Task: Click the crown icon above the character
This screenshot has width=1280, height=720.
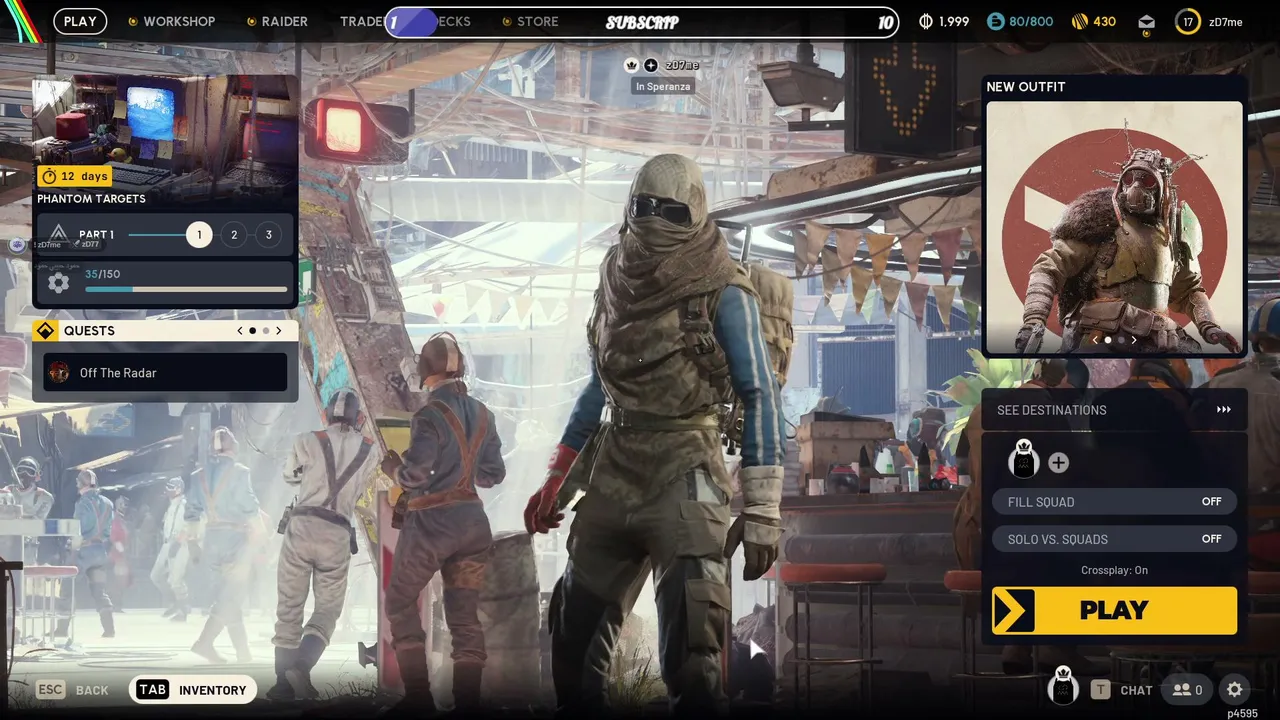Action: [x=632, y=65]
